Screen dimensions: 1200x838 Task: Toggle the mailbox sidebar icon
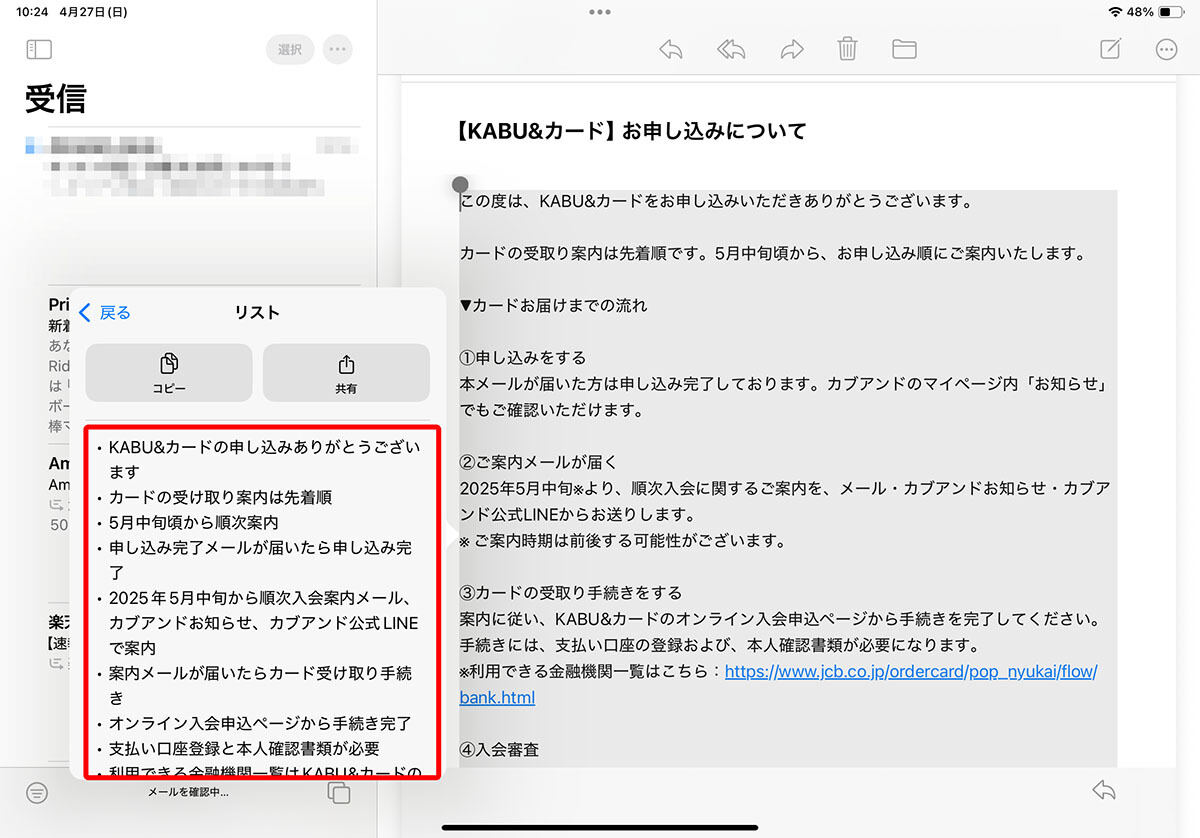pyautogui.click(x=39, y=49)
